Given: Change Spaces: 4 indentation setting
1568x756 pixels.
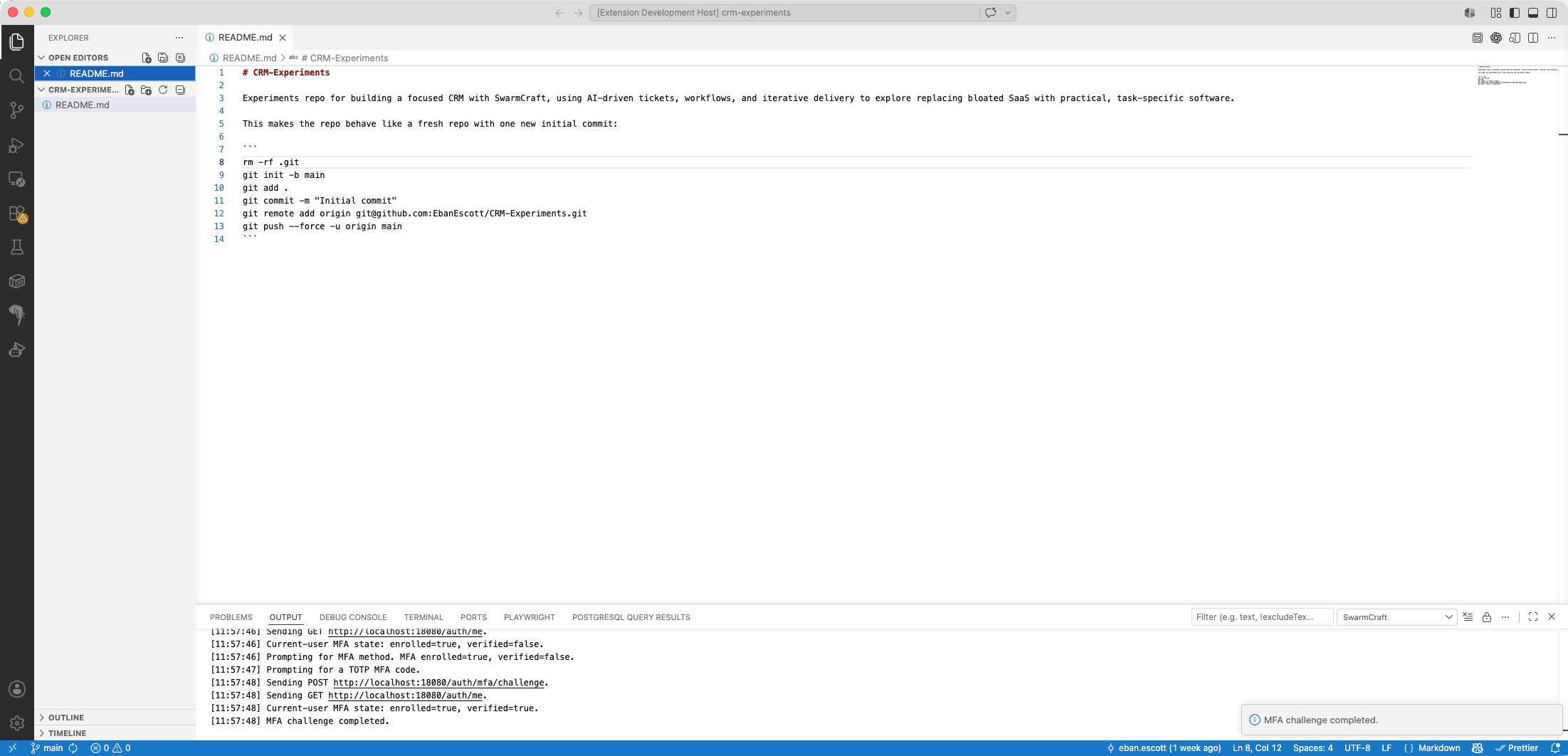Looking at the screenshot, I should click(1312, 748).
